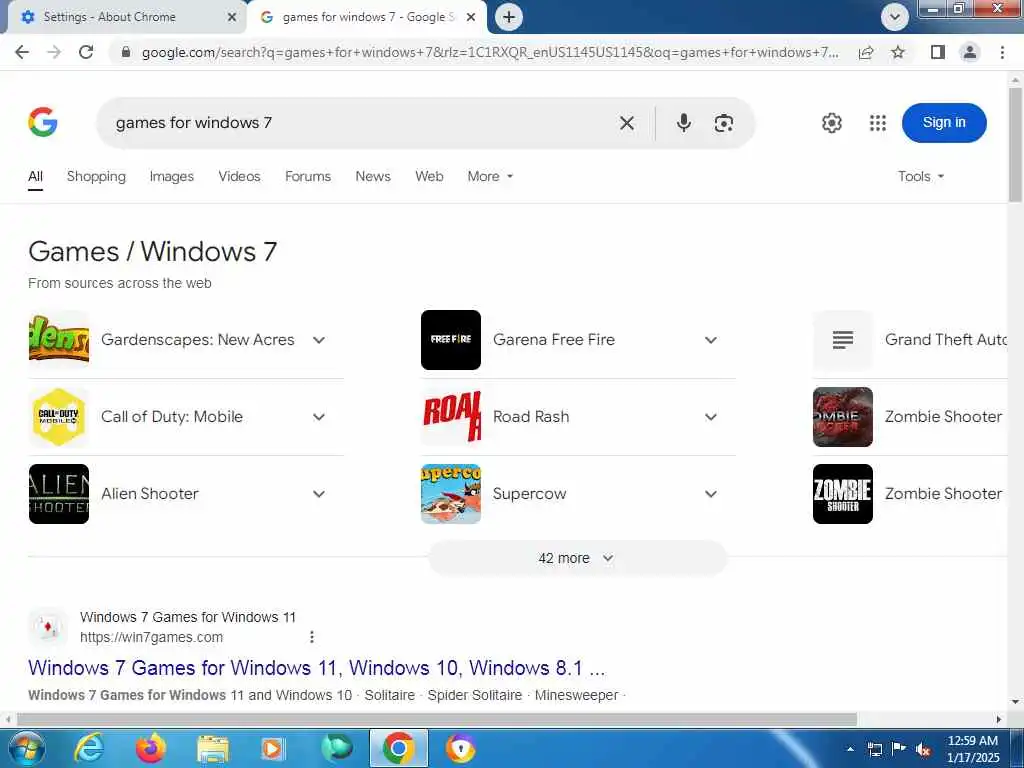Open Chrome profile avatar menu
This screenshot has width=1024, height=768.
point(970,52)
